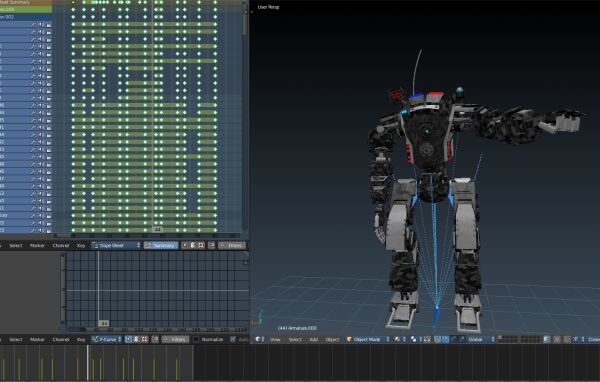The width and height of the screenshot is (600, 382).
Task: Click the Graph Editor vertical scrollbar
Action: coord(63,290)
